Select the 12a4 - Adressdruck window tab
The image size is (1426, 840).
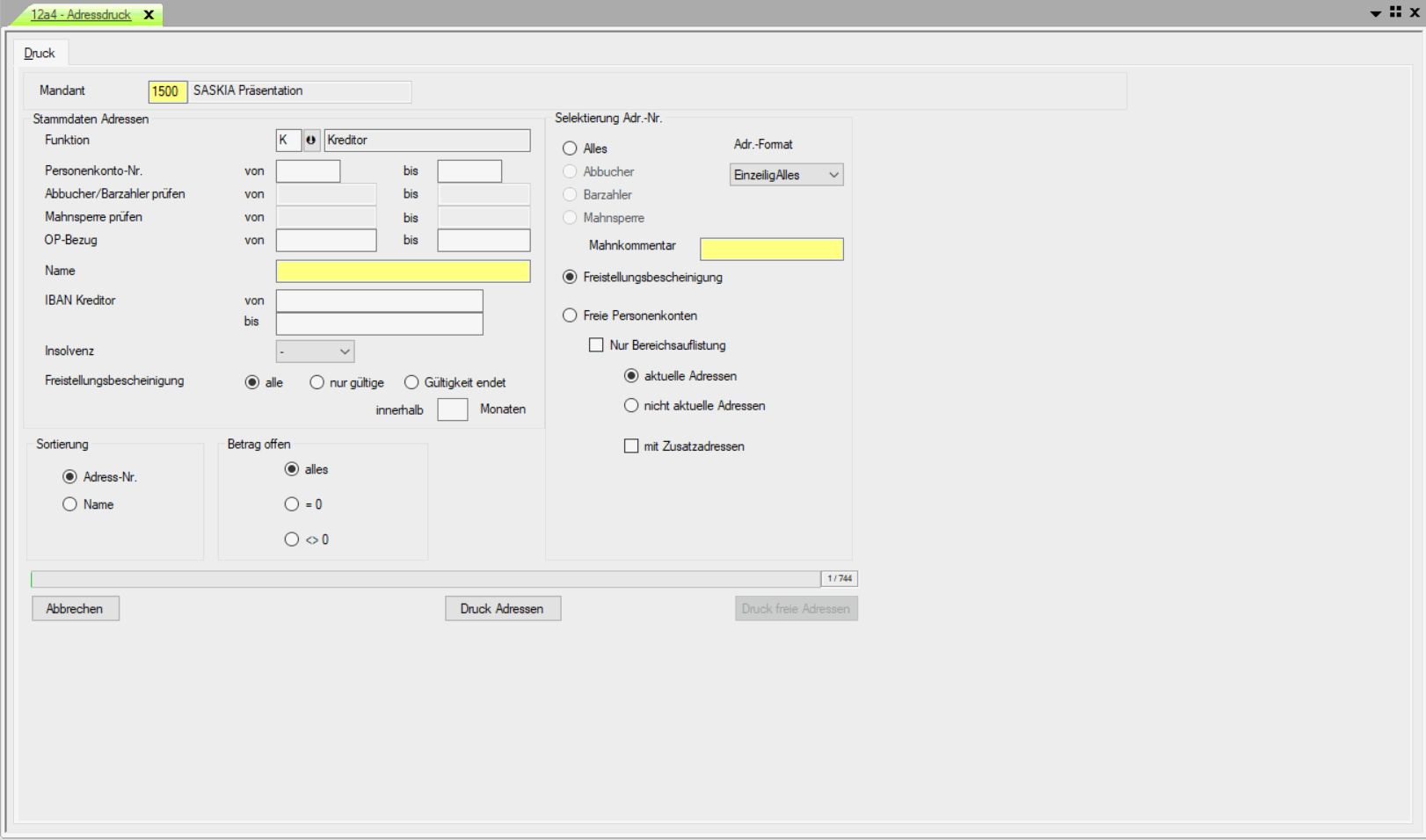tap(81, 15)
